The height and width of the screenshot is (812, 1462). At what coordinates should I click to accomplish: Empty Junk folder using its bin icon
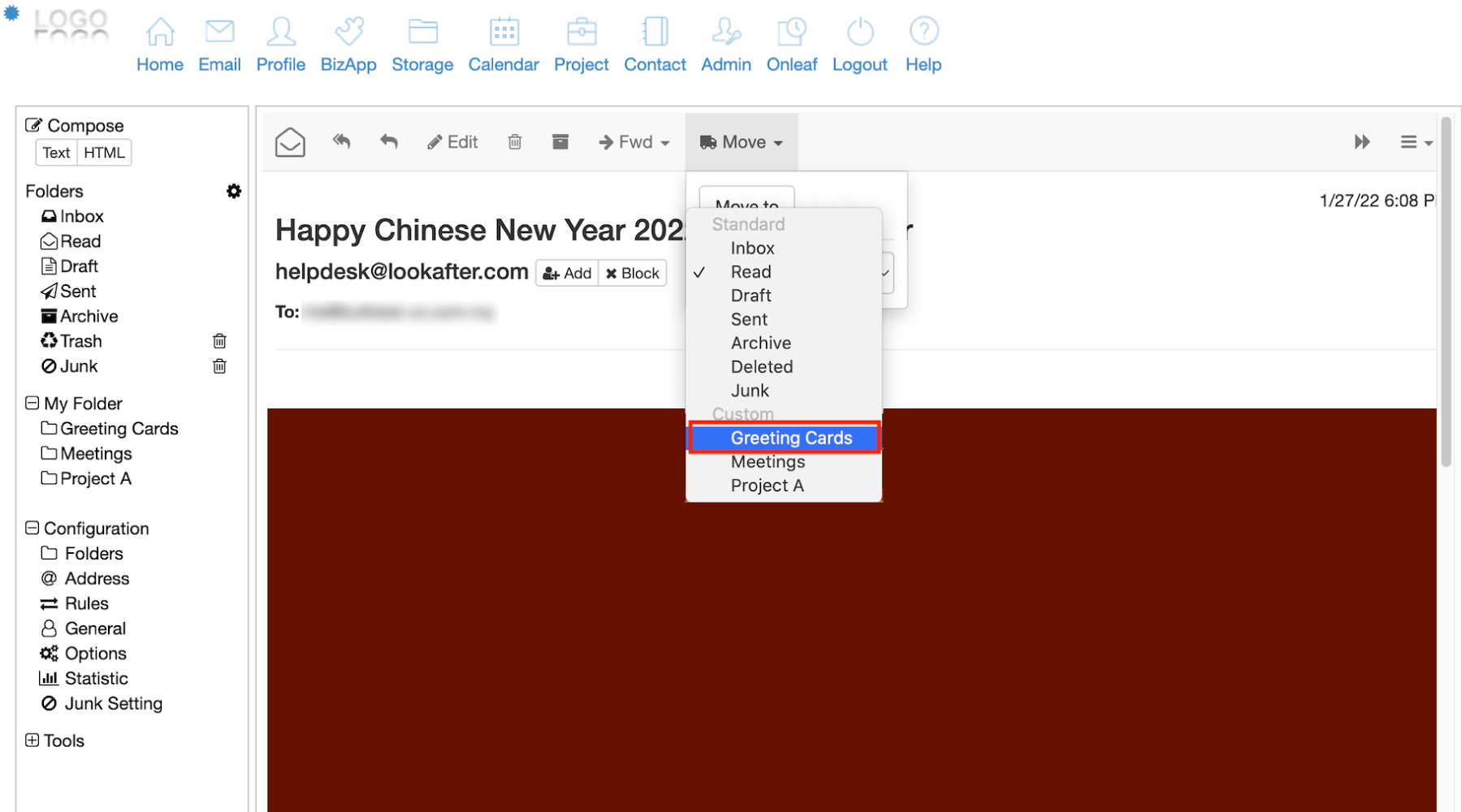[x=219, y=366]
